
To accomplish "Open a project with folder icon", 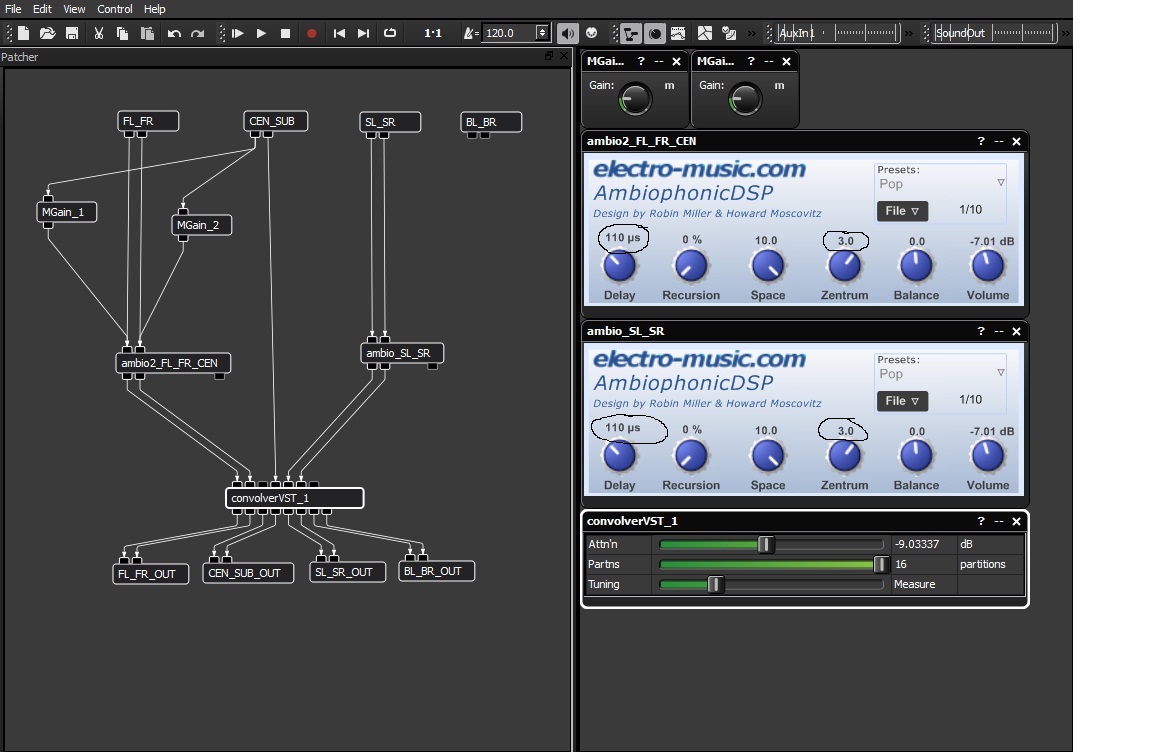I will coord(47,33).
